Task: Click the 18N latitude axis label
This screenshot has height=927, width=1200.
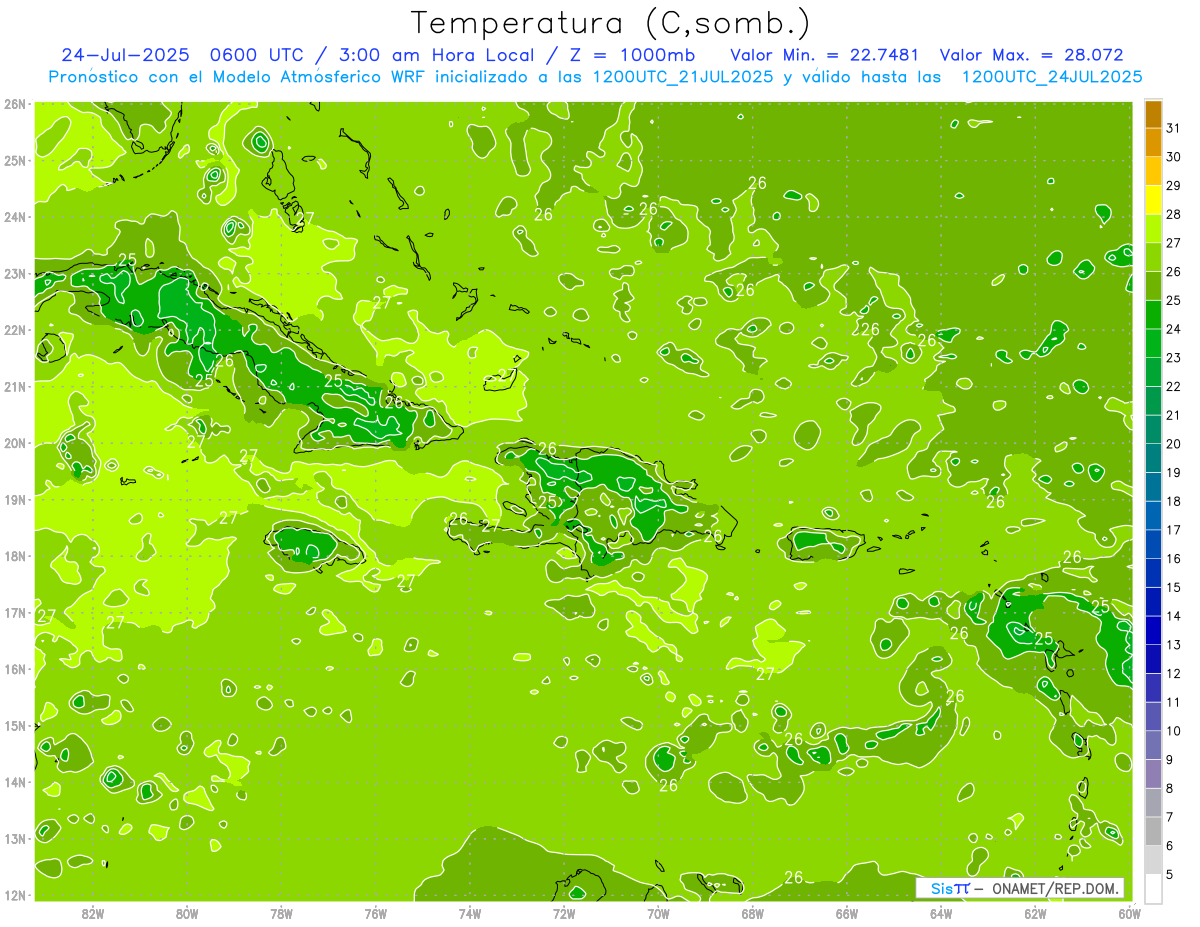Action: tap(14, 556)
